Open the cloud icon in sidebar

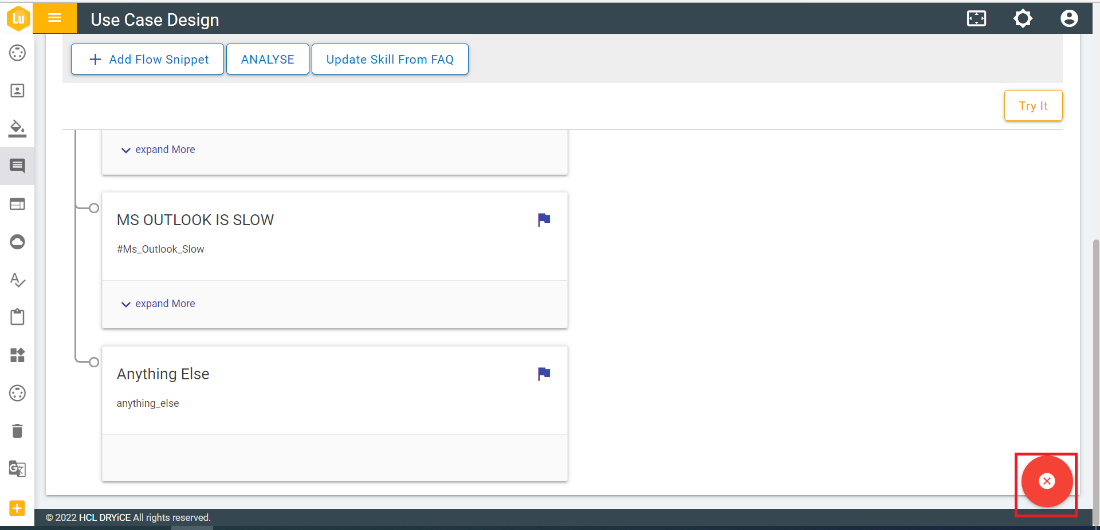[x=17, y=242]
